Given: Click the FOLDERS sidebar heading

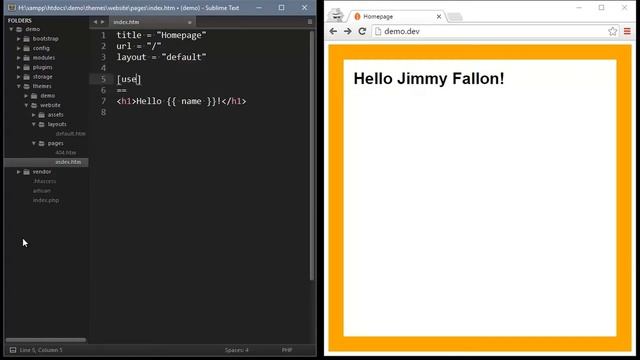Looking at the screenshot, I should click(20, 20).
